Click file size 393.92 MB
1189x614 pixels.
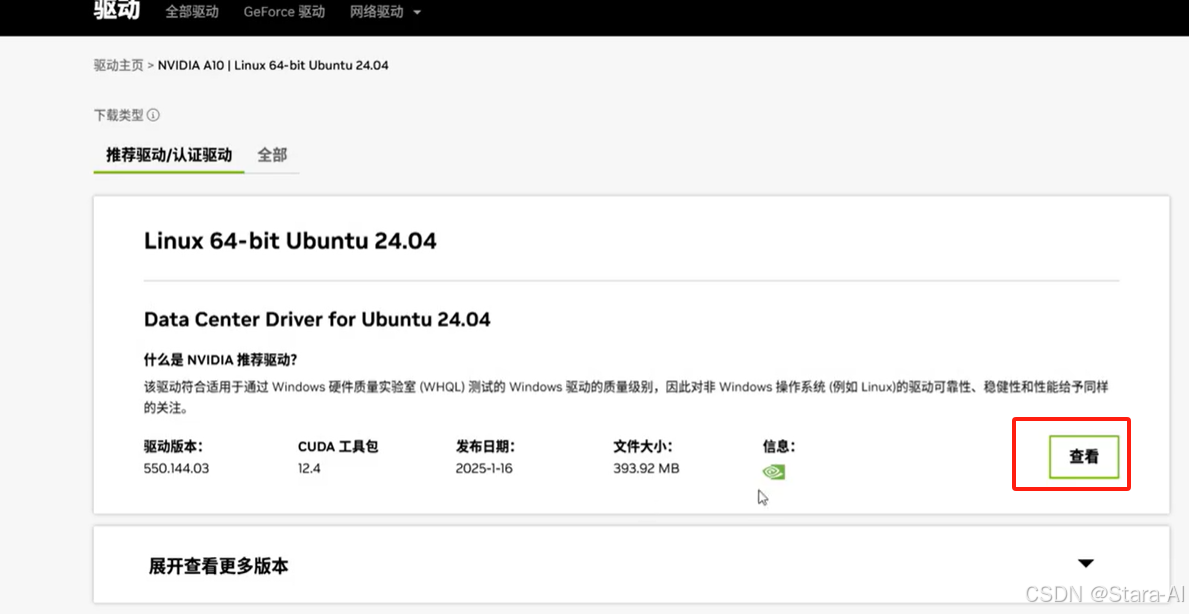[x=646, y=468]
